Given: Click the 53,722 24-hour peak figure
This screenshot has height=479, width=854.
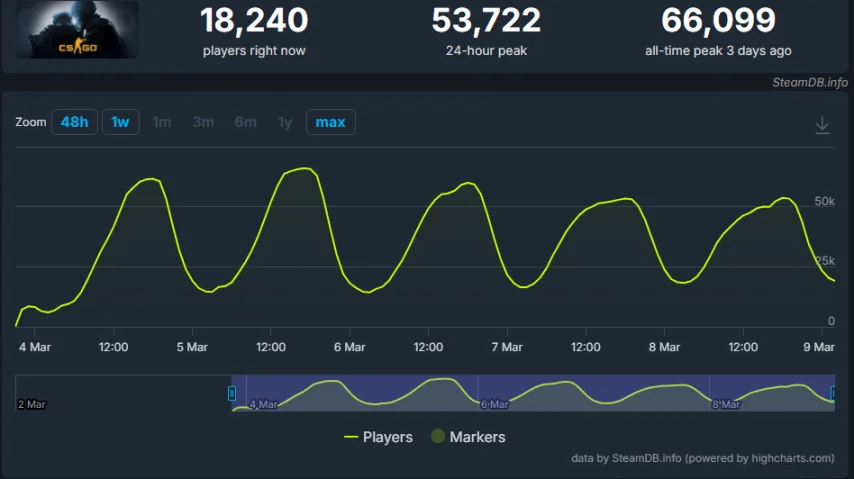Looking at the screenshot, I should (486, 20).
